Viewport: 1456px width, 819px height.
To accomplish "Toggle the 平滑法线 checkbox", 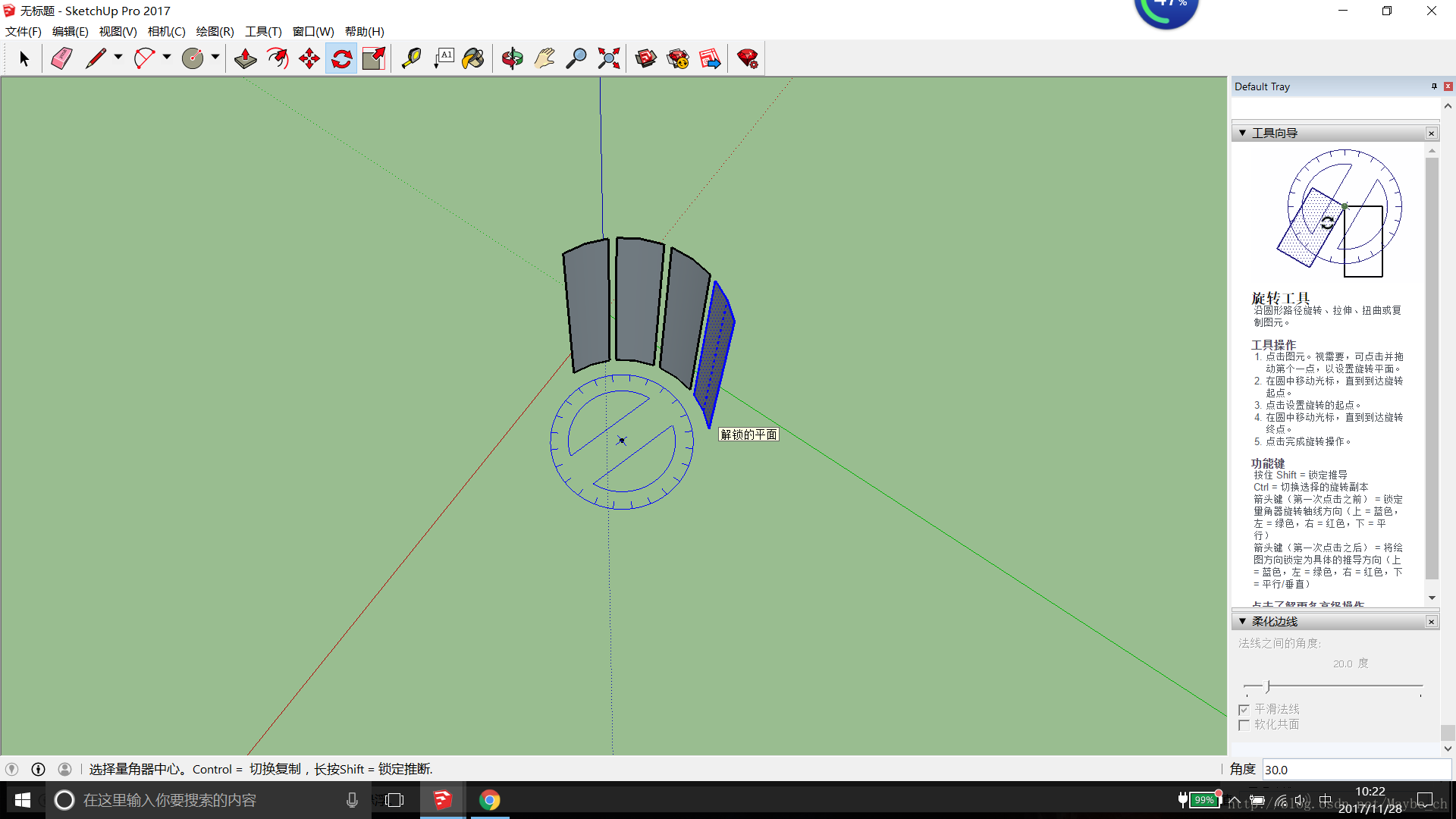I will point(1244,710).
